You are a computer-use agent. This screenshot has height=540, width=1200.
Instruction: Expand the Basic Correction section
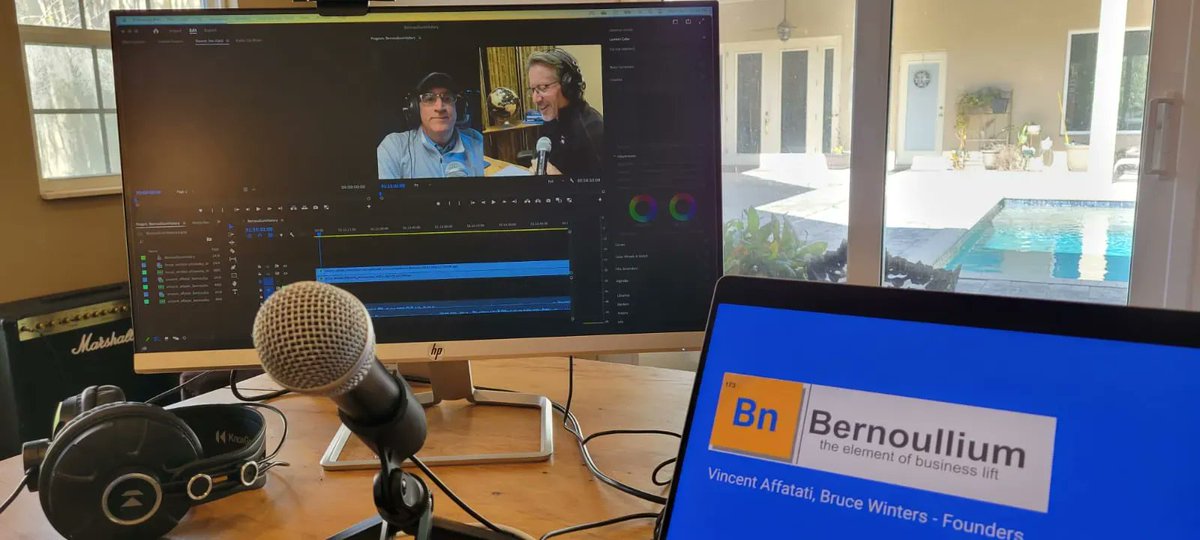click(622, 67)
